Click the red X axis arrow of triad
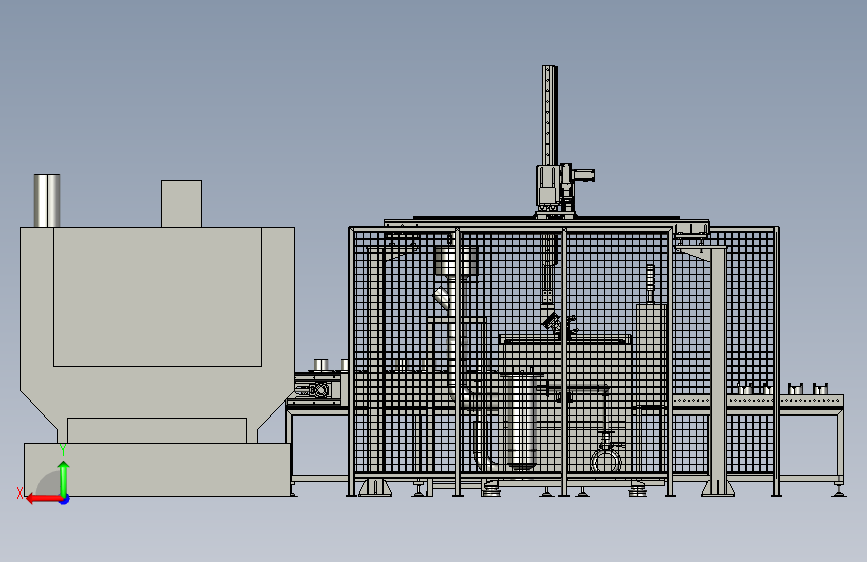The image size is (867, 562). click(x=43, y=499)
